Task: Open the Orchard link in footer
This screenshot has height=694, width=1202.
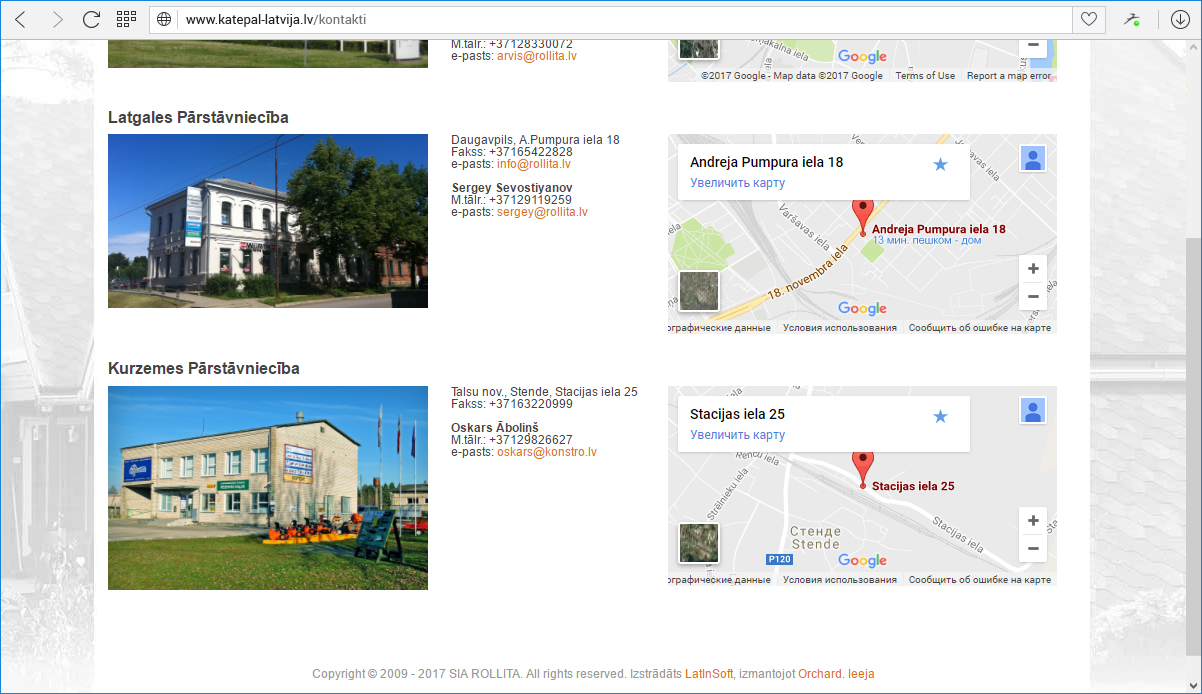Action: click(x=820, y=674)
